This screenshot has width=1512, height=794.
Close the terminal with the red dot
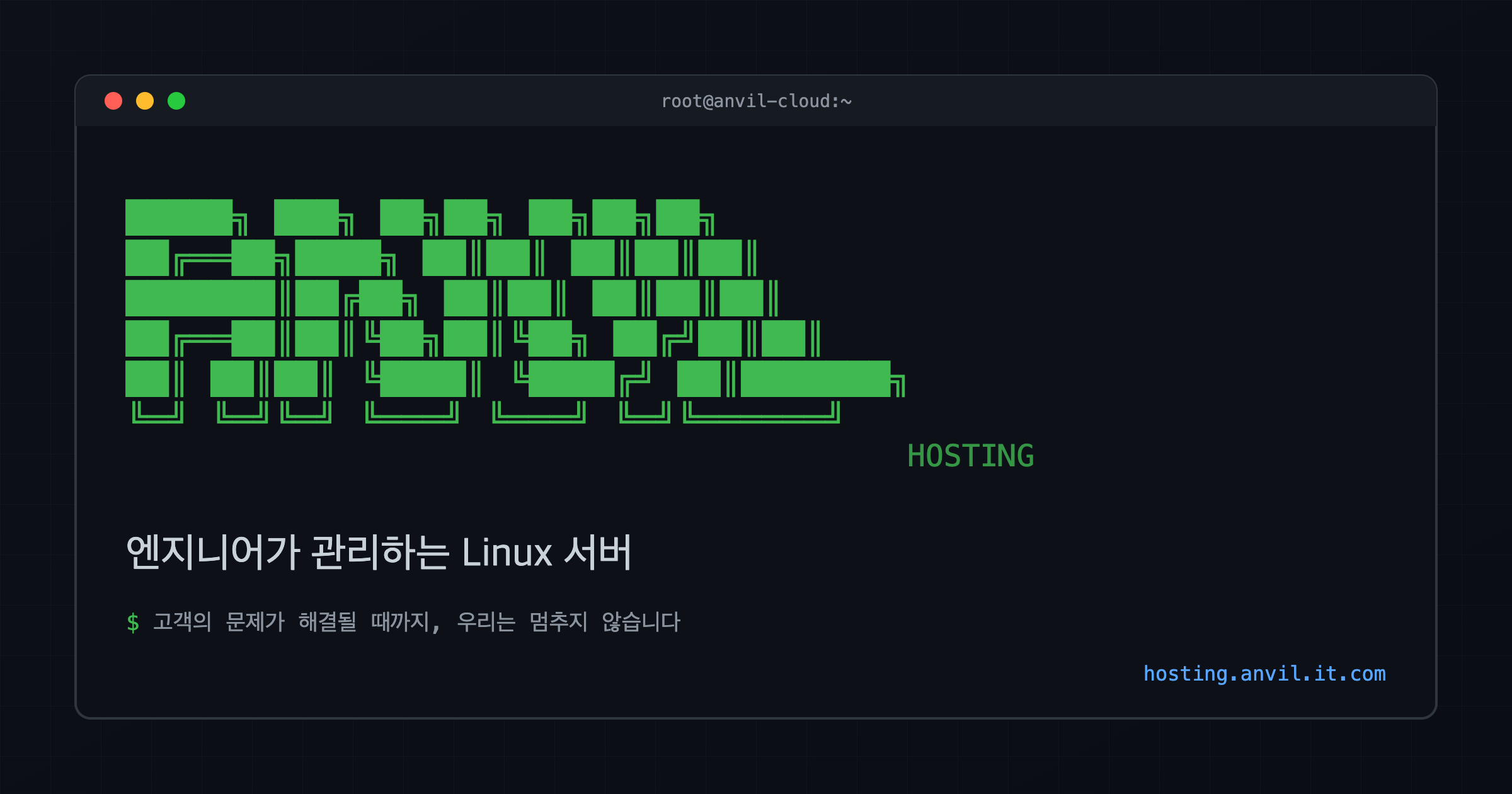tap(113, 101)
